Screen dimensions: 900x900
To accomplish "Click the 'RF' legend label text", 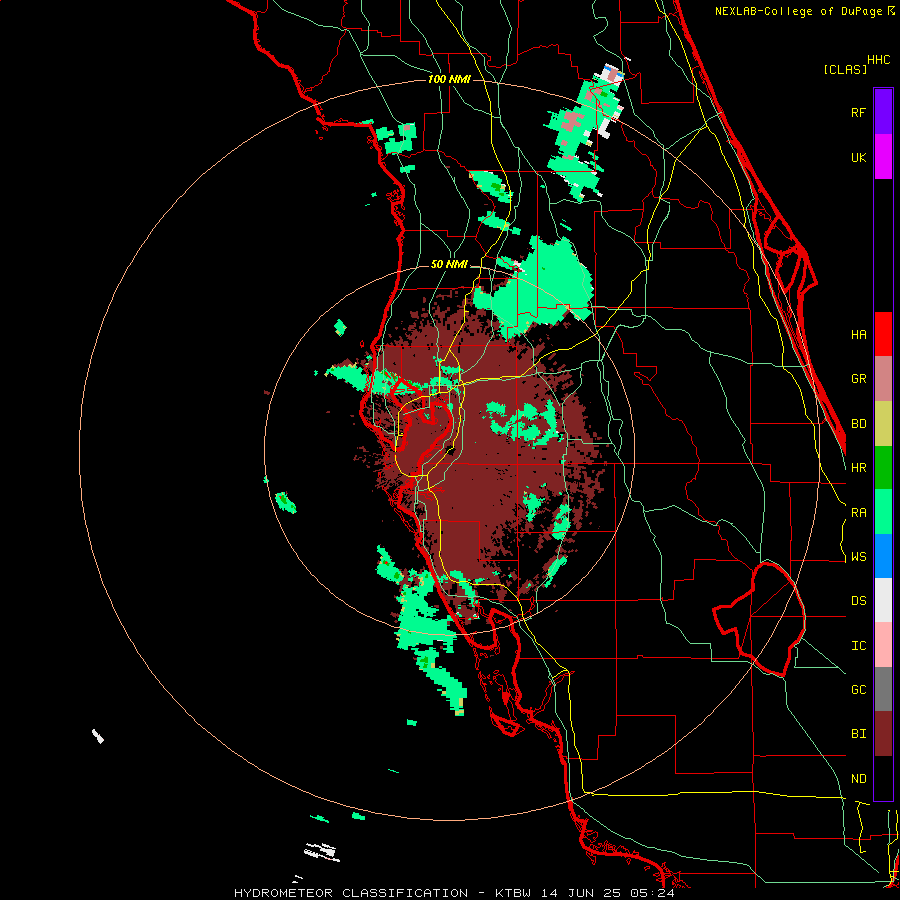I will 858,112.
